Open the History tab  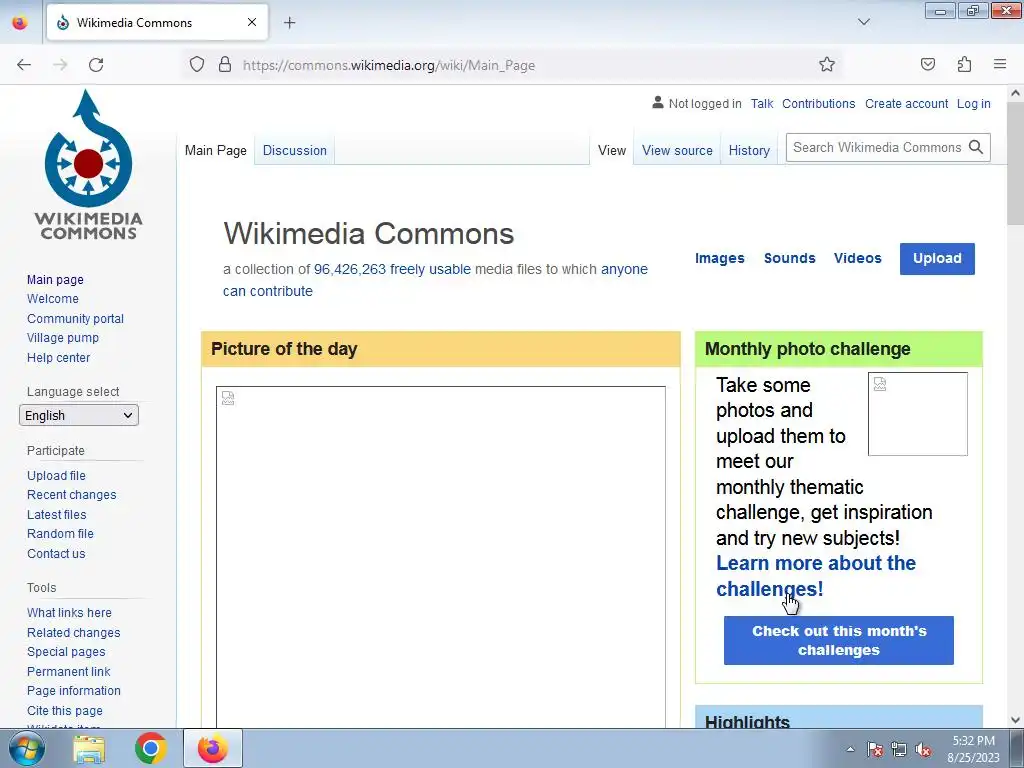coord(749,150)
